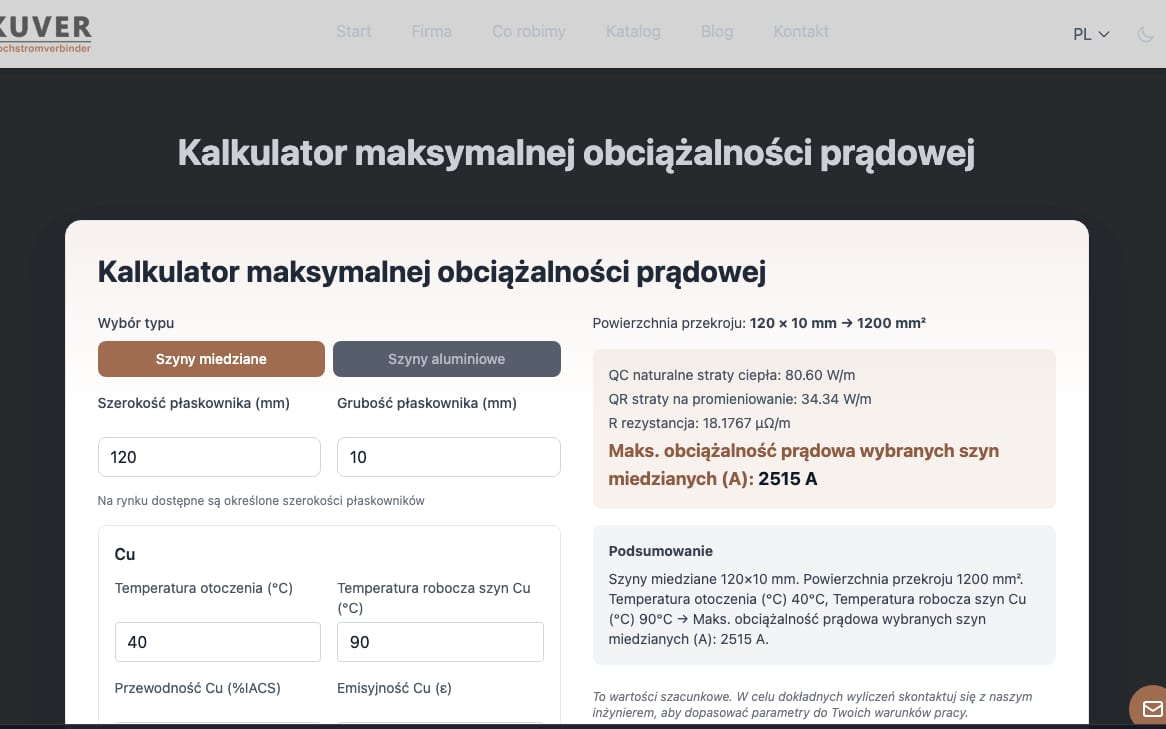Open the Katalog menu item
1166x729 pixels.
(633, 31)
